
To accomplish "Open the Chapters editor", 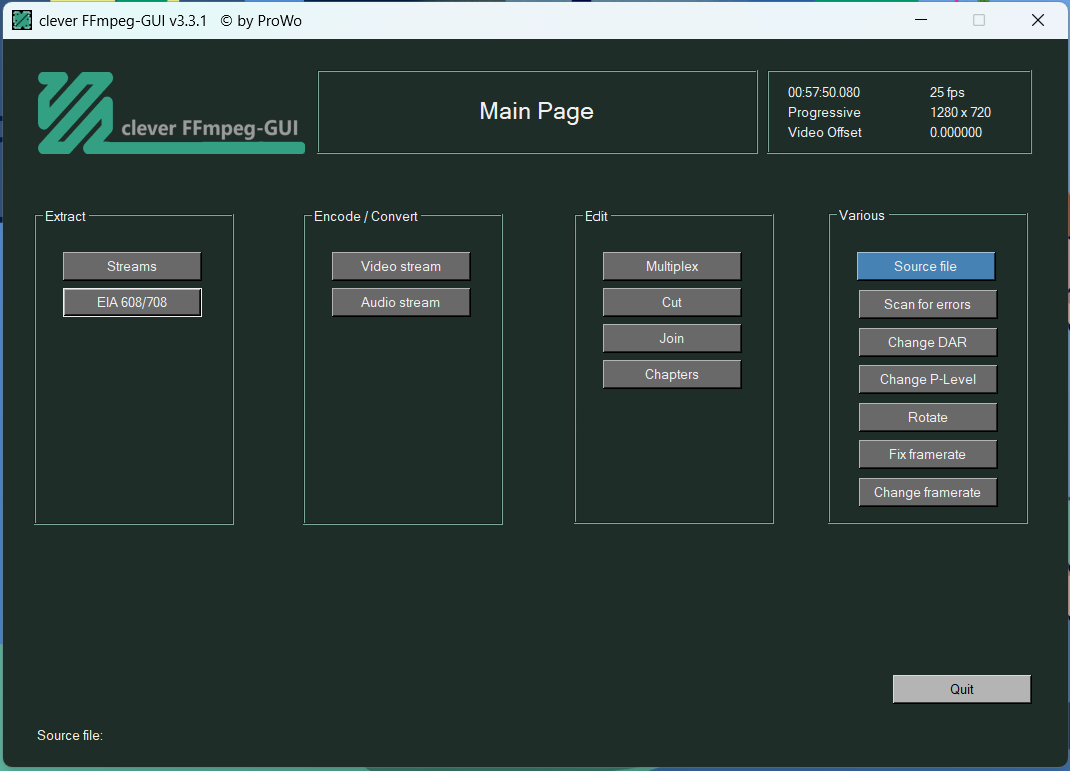I will [x=671, y=375].
